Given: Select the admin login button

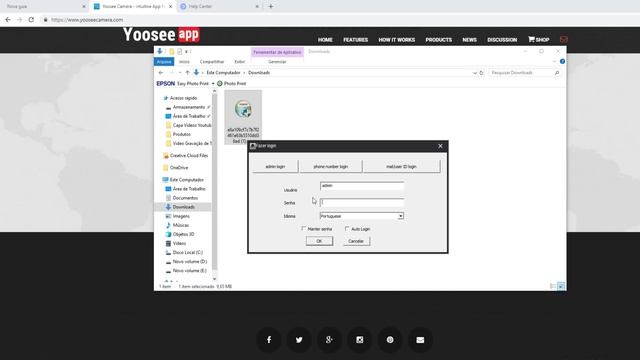Looking at the screenshot, I should pyautogui.click(x=275, y=167).
